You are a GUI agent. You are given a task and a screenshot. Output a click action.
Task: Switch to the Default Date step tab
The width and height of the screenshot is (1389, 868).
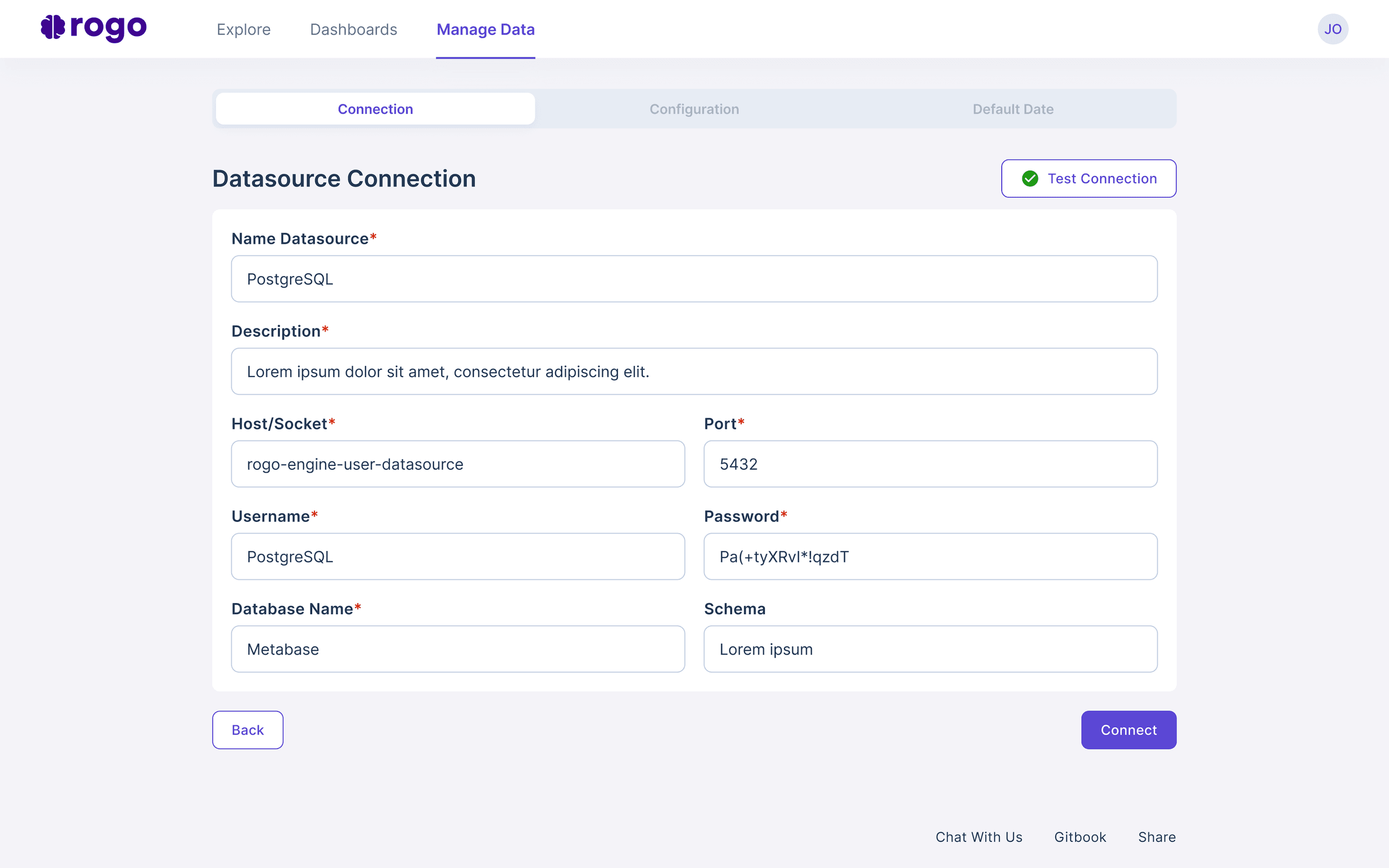point(1012,109)
